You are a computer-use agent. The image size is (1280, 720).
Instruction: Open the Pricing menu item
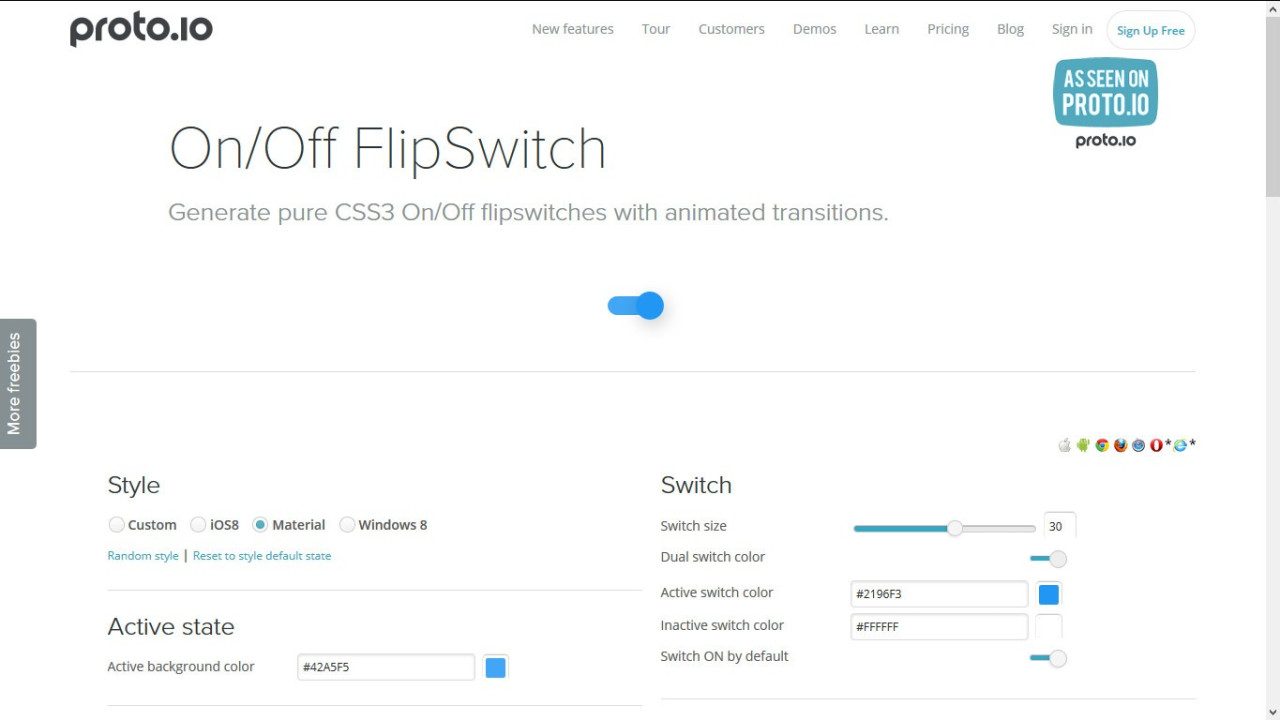(x=948, y=29)
